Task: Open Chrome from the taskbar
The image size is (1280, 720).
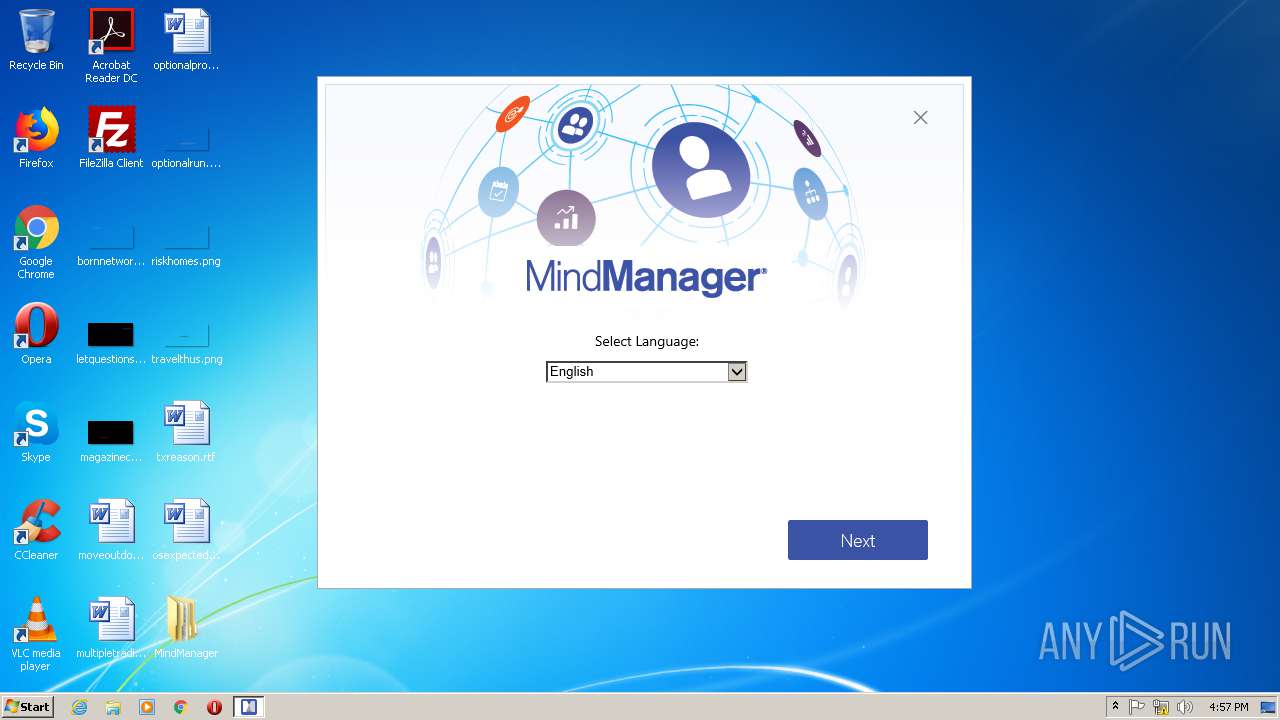Action: pyautogui.click(x=181, y=707)
